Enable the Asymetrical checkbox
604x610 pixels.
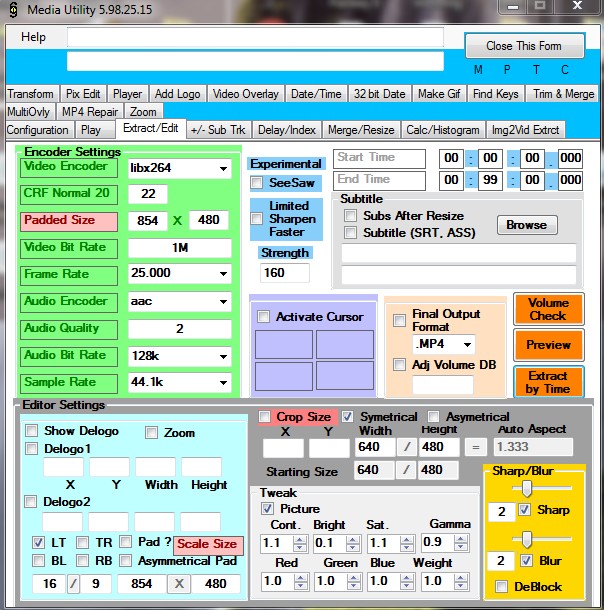[433, 417]
